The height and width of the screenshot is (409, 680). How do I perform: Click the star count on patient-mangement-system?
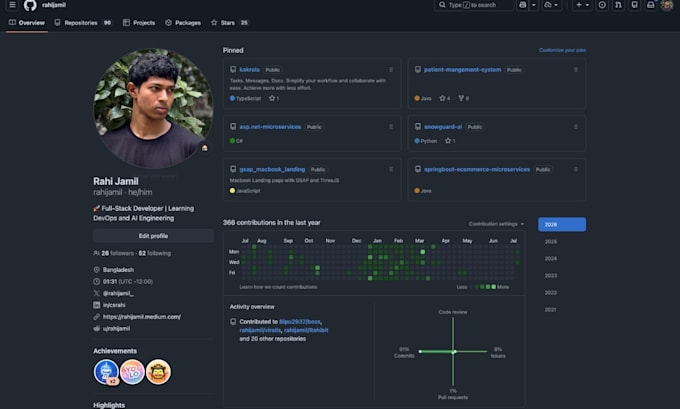pyautogui.click(x=445, y=98)
